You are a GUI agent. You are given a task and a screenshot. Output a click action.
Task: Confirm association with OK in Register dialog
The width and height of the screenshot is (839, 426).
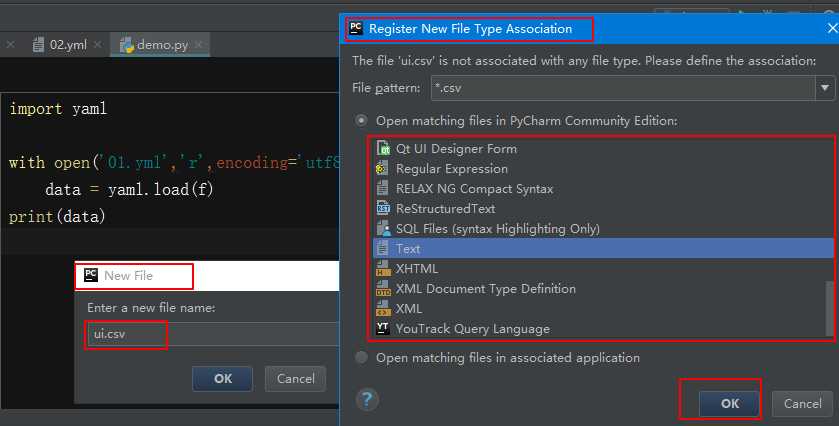(729, 404)
